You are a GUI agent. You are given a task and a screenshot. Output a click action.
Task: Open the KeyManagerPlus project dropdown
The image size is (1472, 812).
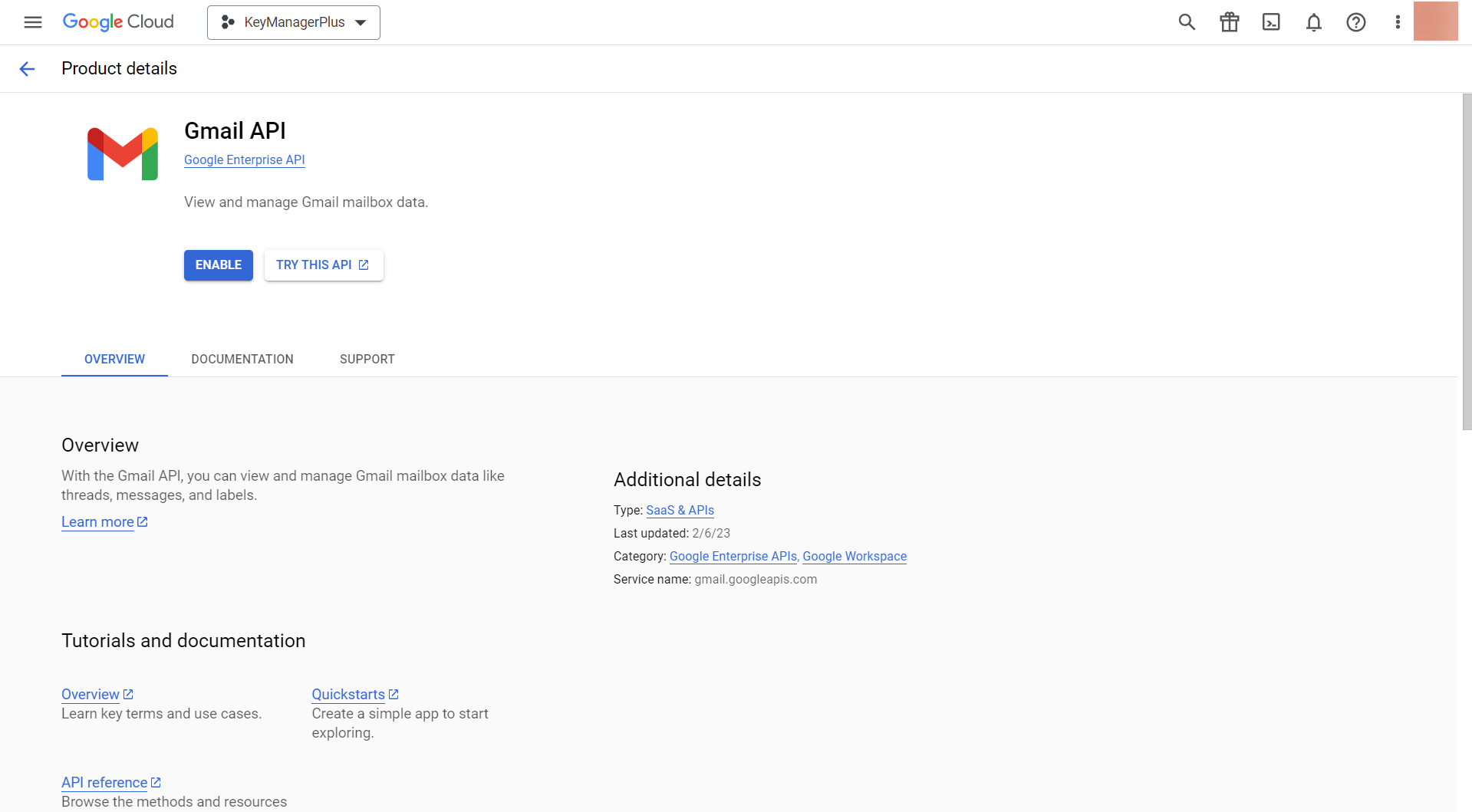tap(294, 22)
